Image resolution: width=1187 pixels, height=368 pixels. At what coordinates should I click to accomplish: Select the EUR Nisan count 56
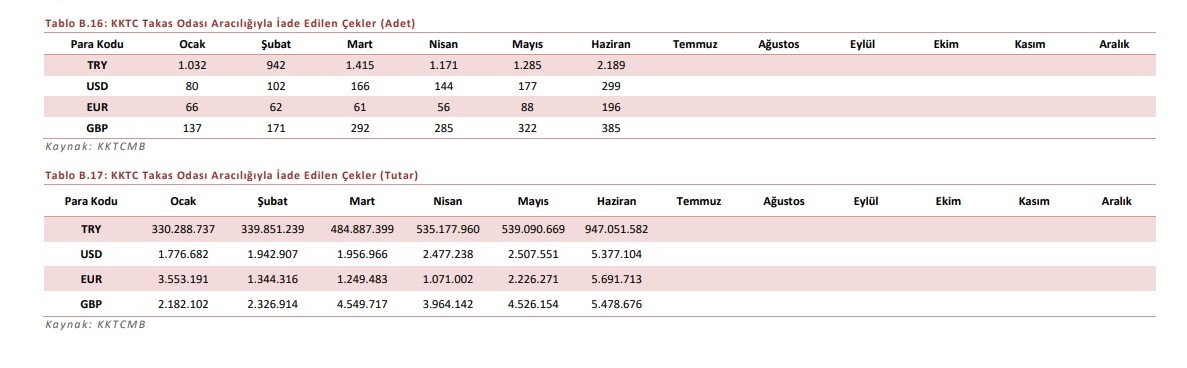pos(444,108)
